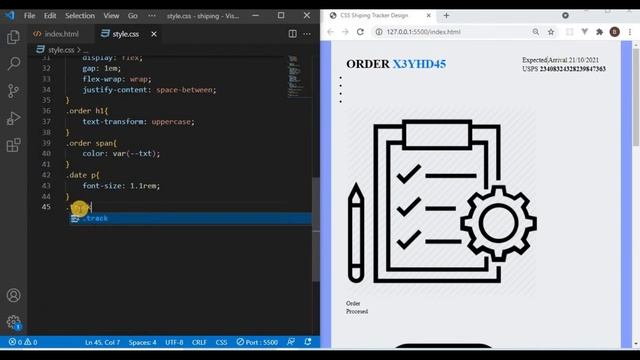Click line number 37 in gutter

pyautogui.click(x=46, y=122)
